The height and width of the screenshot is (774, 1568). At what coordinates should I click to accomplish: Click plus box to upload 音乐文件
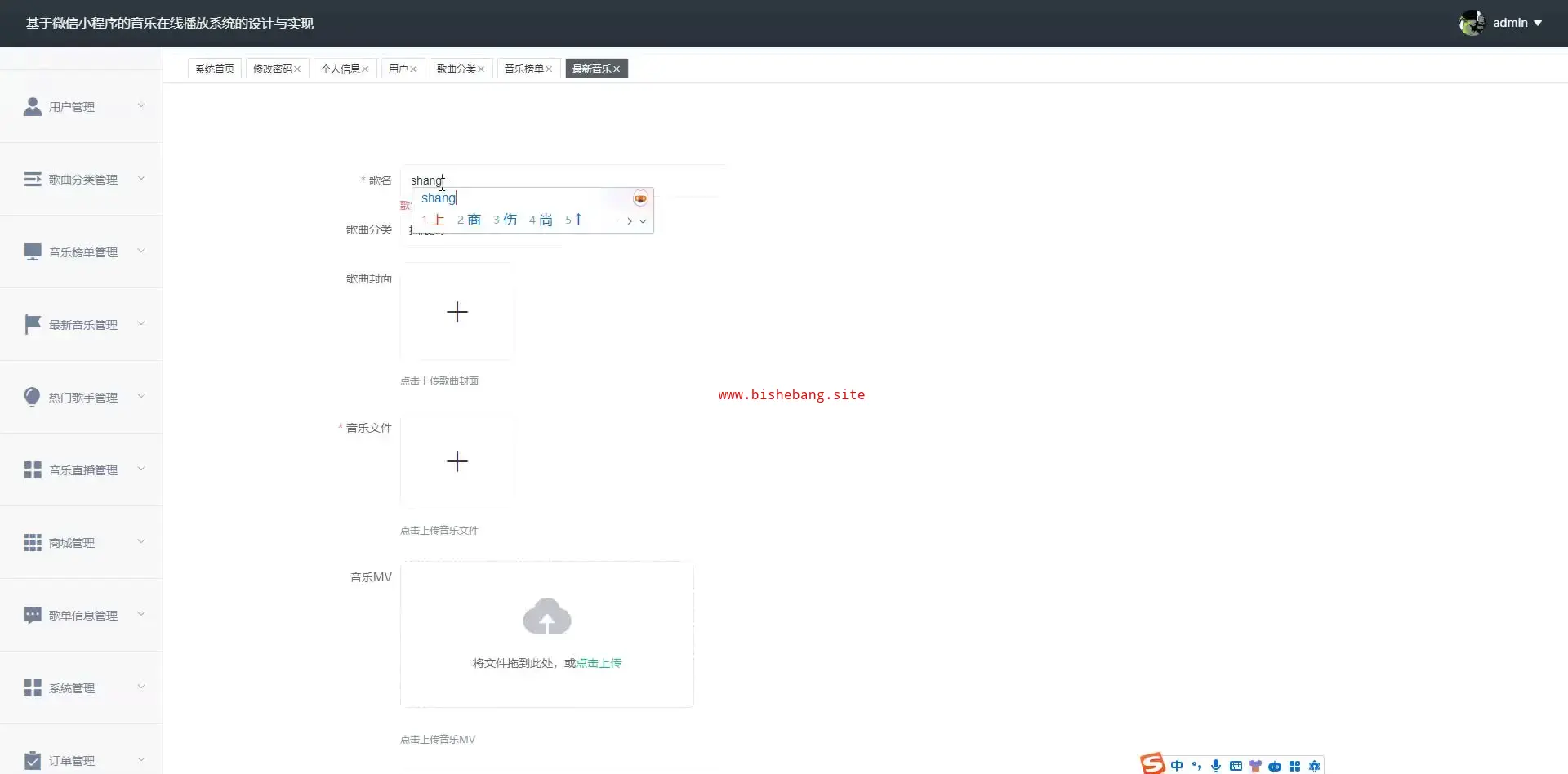[x=457, y=461]
